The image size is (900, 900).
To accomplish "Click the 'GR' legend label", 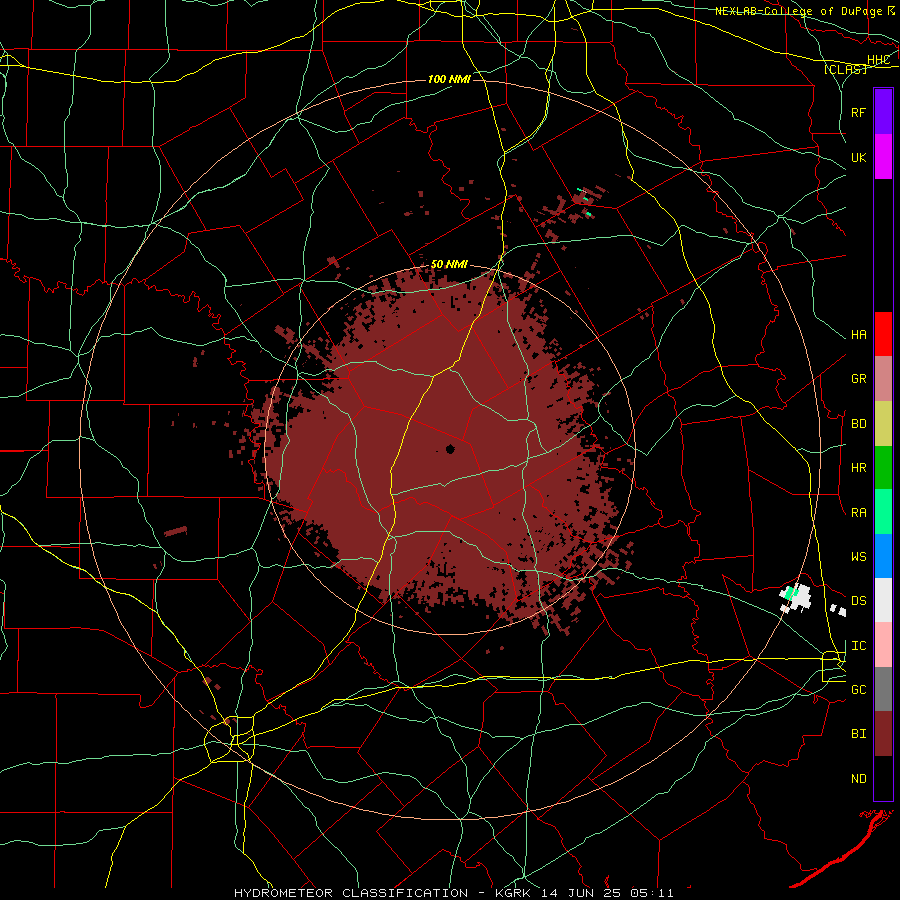I will click(x=859, y=379).
